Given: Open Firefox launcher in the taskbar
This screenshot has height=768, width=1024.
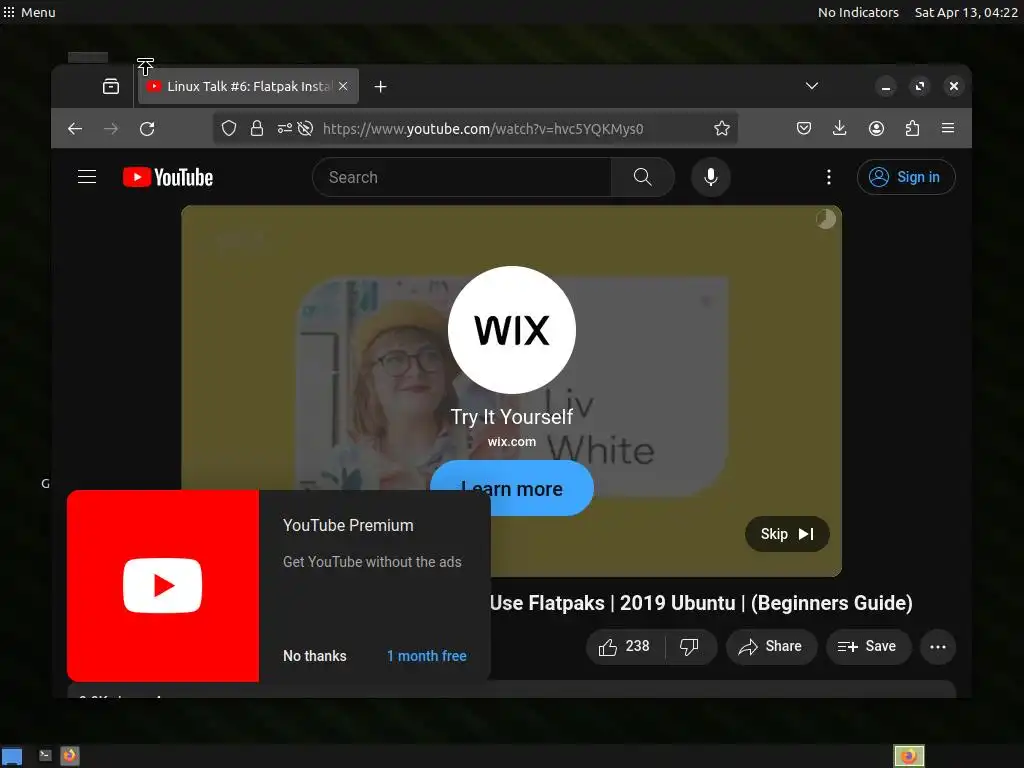Looking at the screenshot, I should [69, 756].
